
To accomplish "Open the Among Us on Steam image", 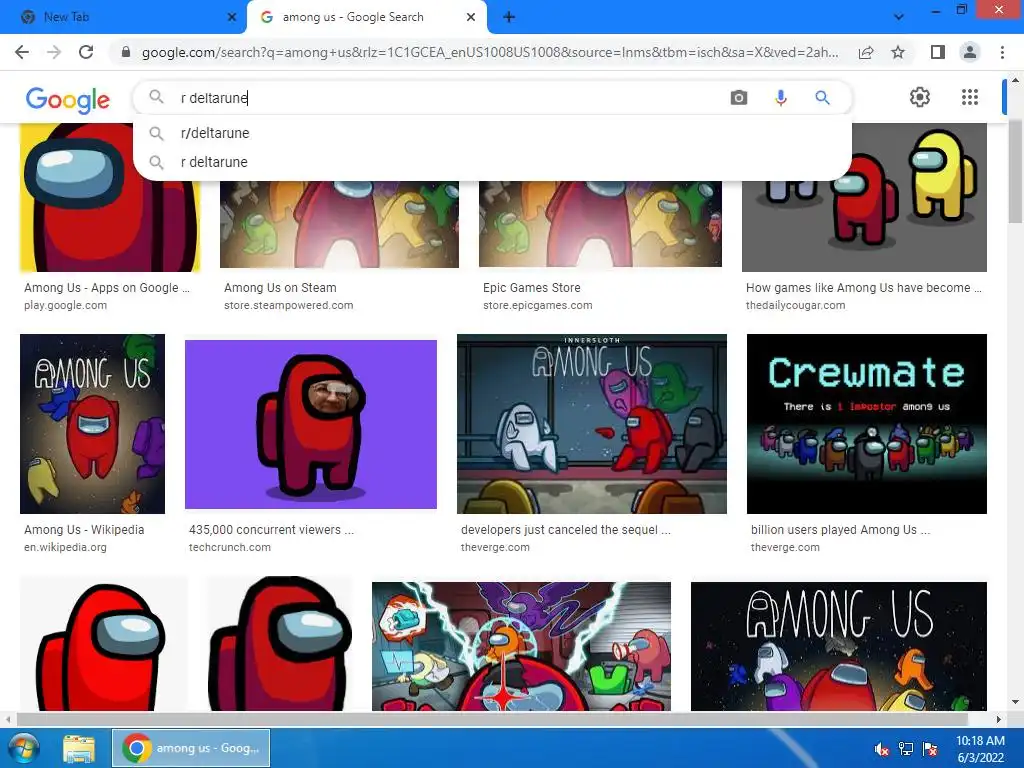I will point(339,224).
